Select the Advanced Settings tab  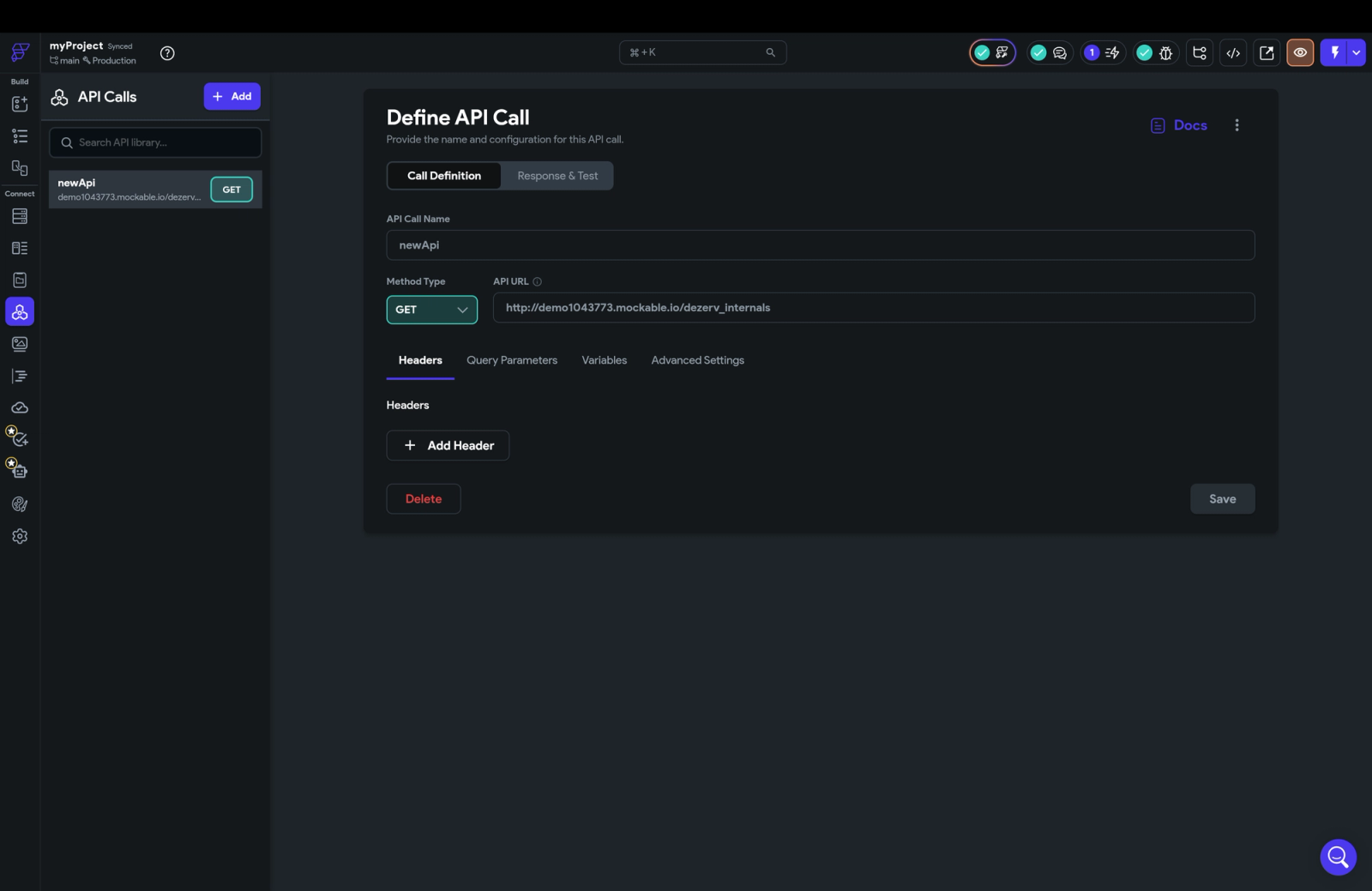point(697,360)
